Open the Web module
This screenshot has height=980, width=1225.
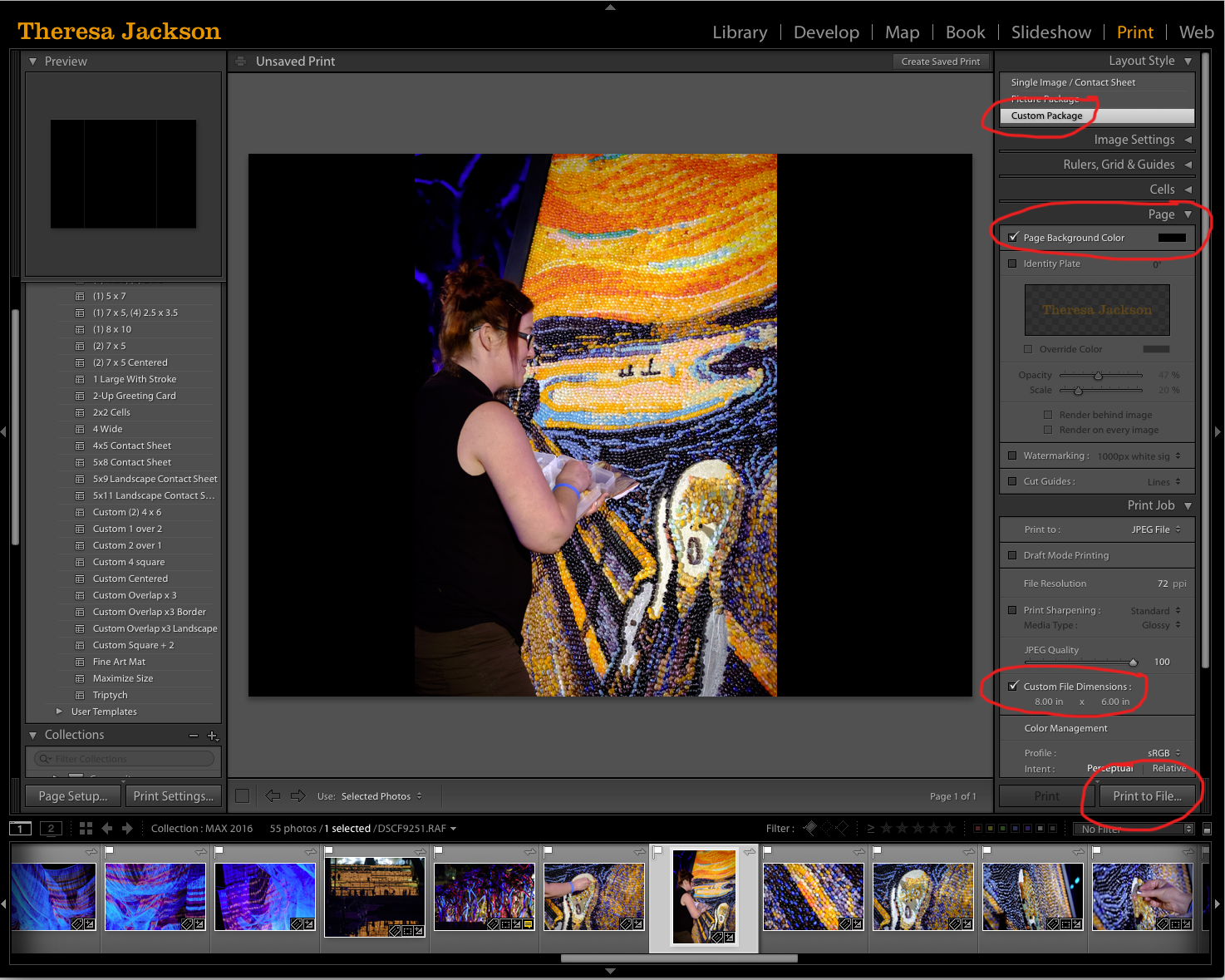tap(1196, 32)
